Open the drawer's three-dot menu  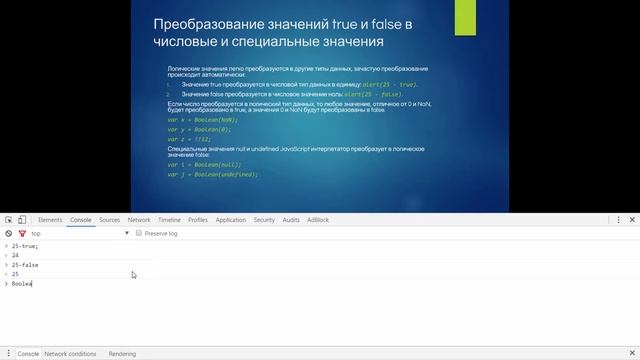[9, 353]
